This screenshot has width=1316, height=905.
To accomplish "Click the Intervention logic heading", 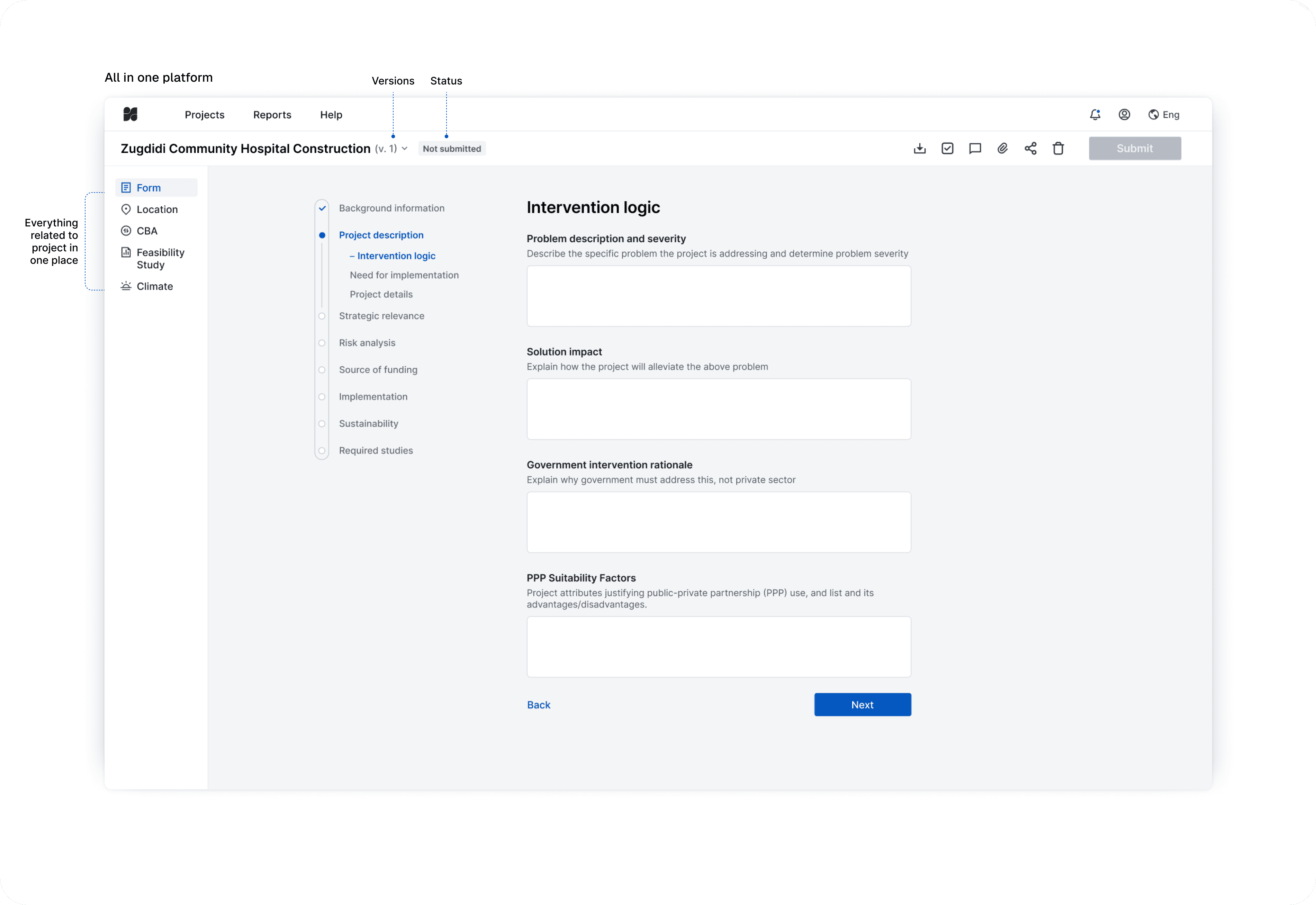I will click(x=593, y=207).
